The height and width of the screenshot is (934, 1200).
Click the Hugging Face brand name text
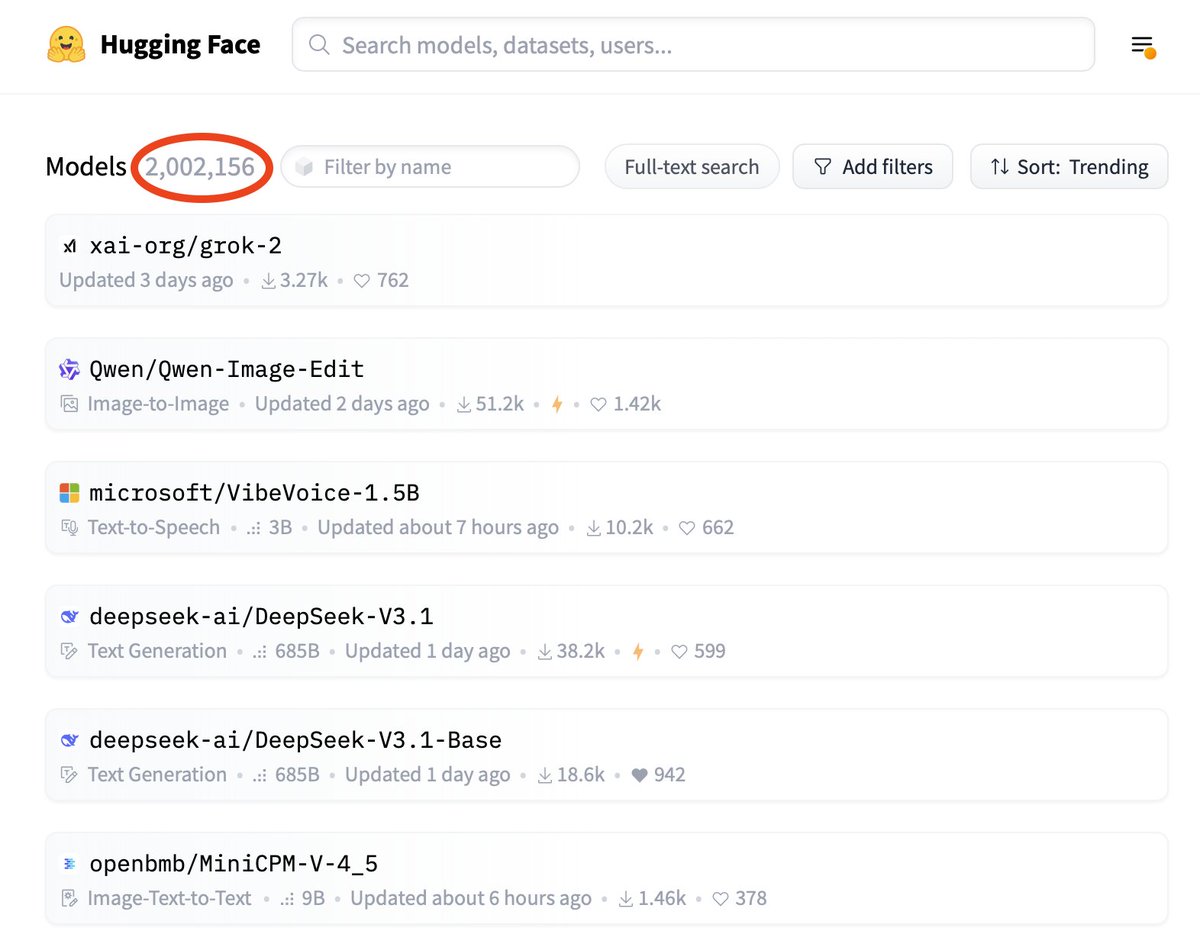click(180, 45)
